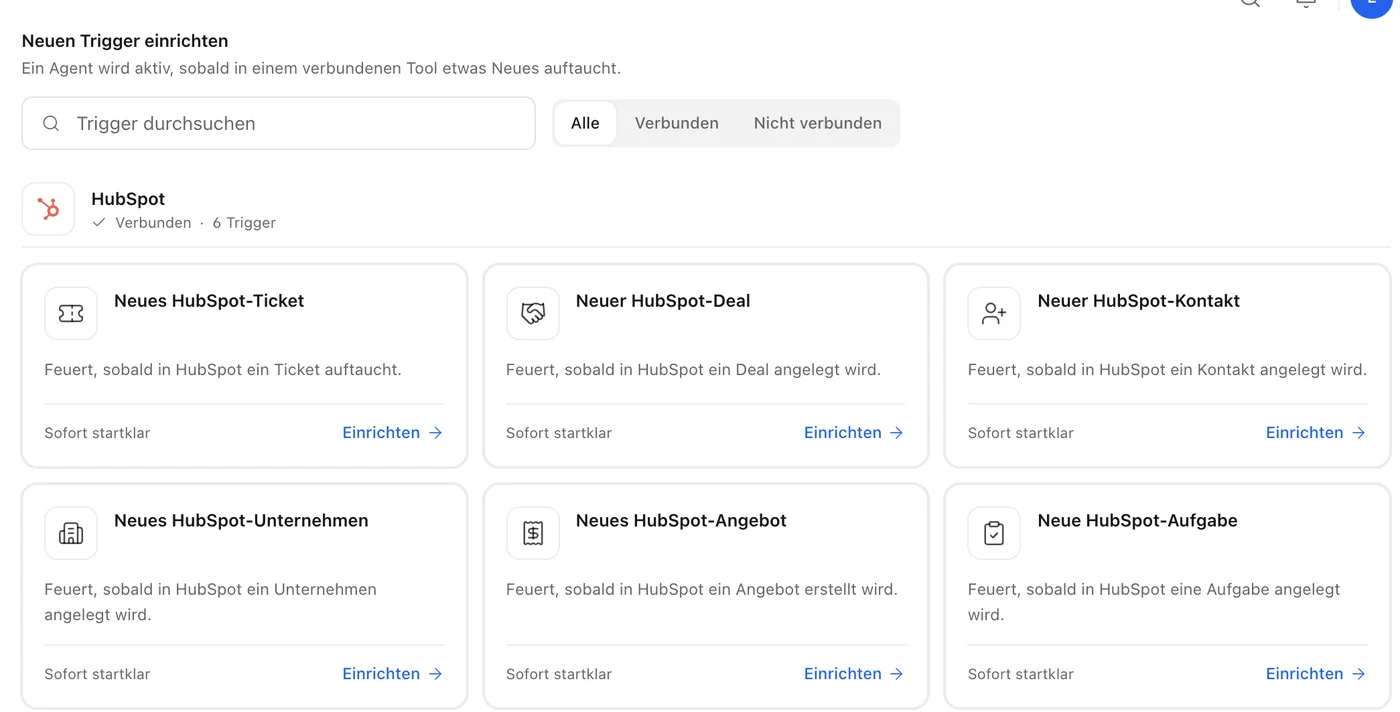The width and height of the screenshot is (1400, 712).
Task: Select the Alle filter tab
Action: pos(585,123)
